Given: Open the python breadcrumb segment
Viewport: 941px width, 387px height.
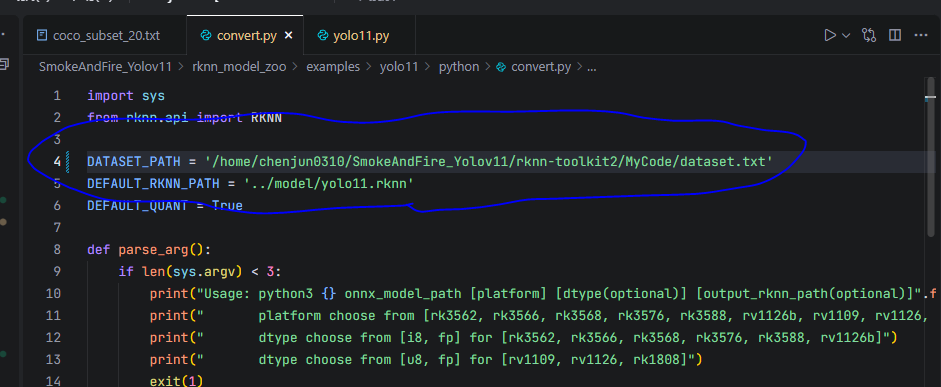Looking at the screenshot, I should (458, 67).
